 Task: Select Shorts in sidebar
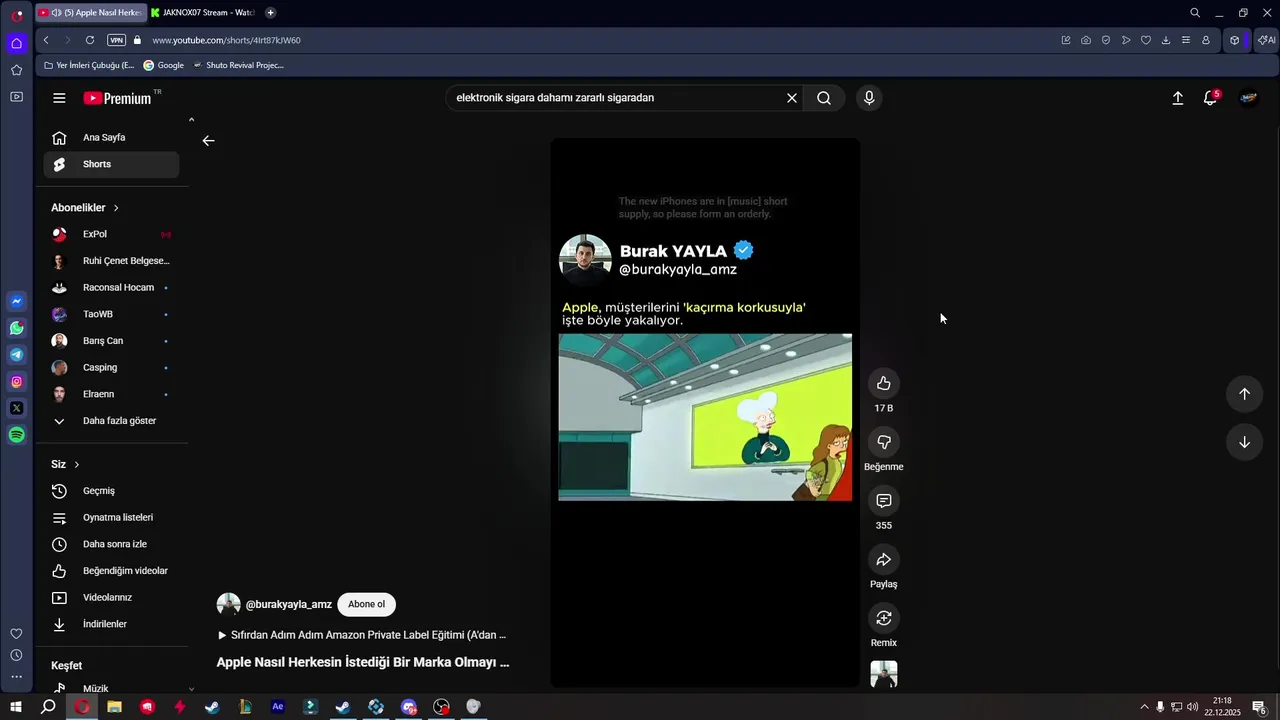pyautogui.click(x=111, y=164)
